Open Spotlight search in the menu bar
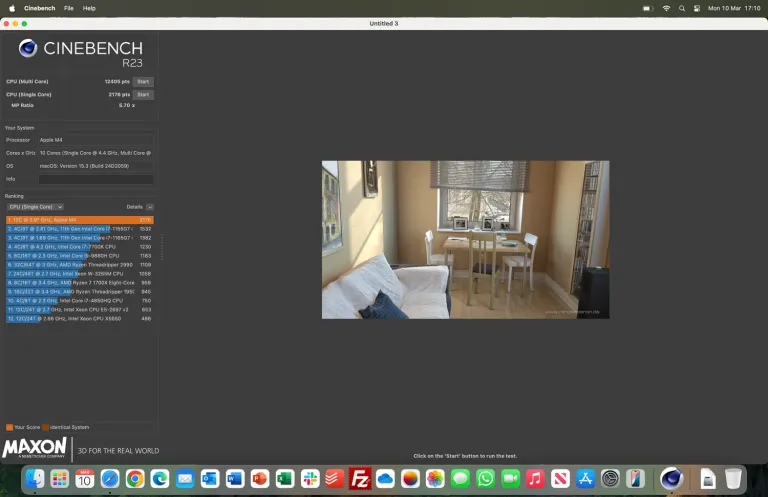768x497 pixels. pos(683,7)
